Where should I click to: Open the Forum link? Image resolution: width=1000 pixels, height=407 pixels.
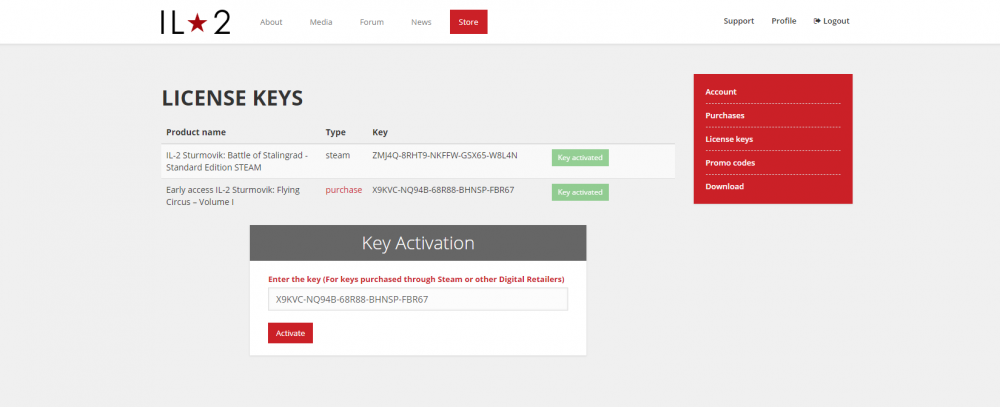point(372,22)
